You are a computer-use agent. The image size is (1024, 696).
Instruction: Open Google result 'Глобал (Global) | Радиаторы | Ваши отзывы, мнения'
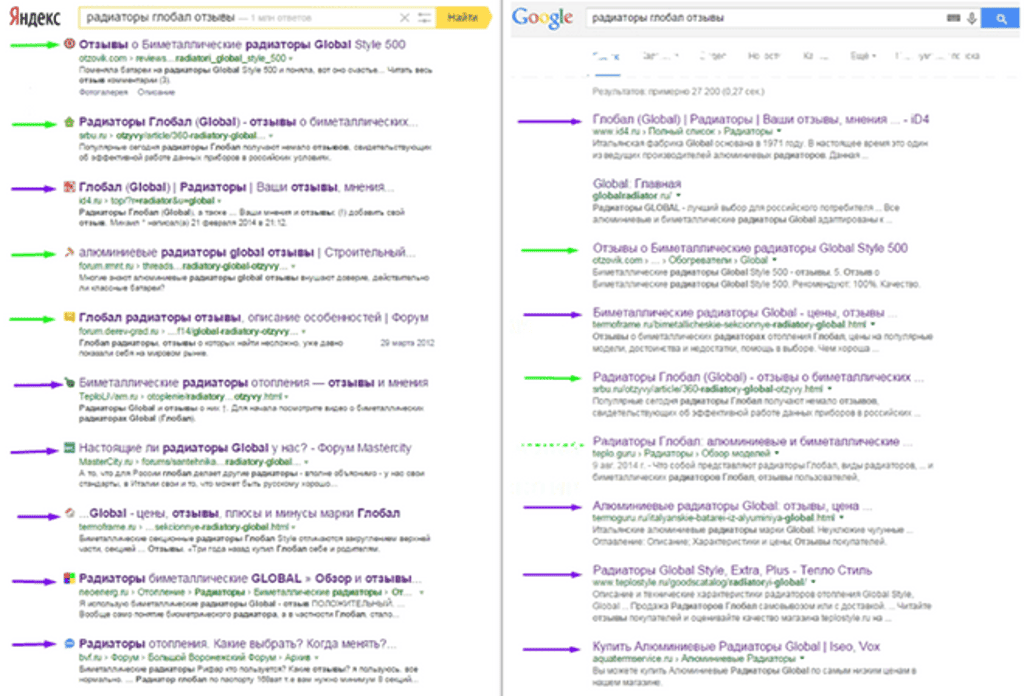pos(761,119)
